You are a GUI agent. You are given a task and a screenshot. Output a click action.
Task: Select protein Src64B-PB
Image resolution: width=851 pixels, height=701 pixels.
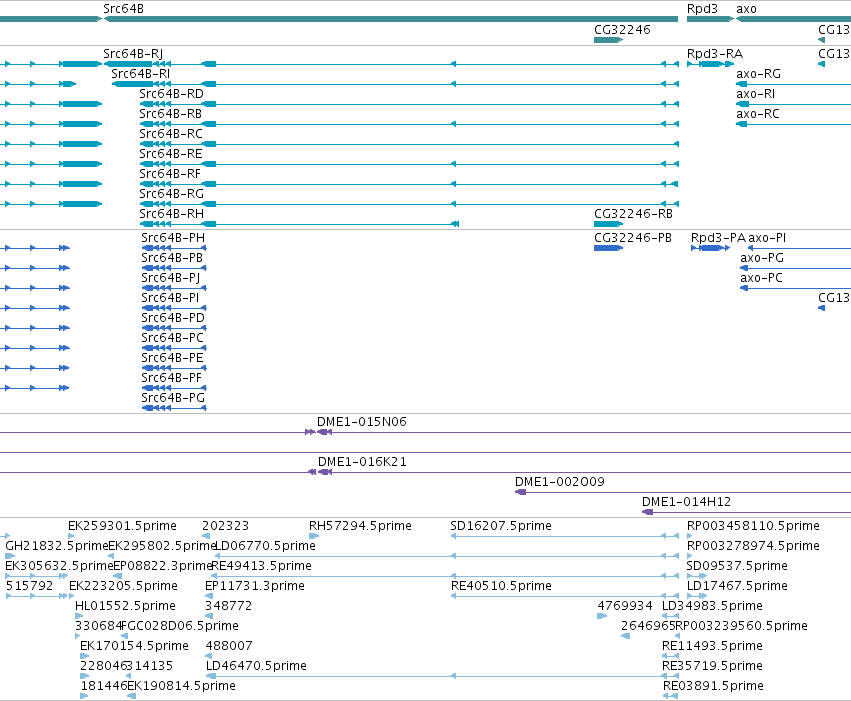click(172, 258)
